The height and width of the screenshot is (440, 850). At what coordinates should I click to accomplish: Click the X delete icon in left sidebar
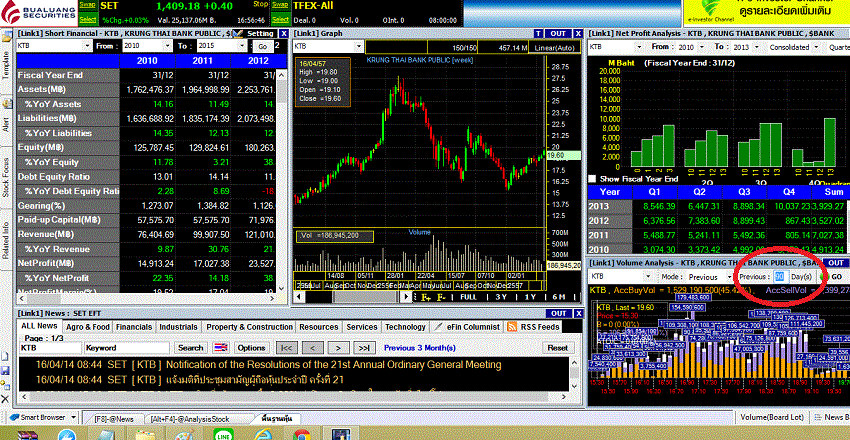coord(5,399)
